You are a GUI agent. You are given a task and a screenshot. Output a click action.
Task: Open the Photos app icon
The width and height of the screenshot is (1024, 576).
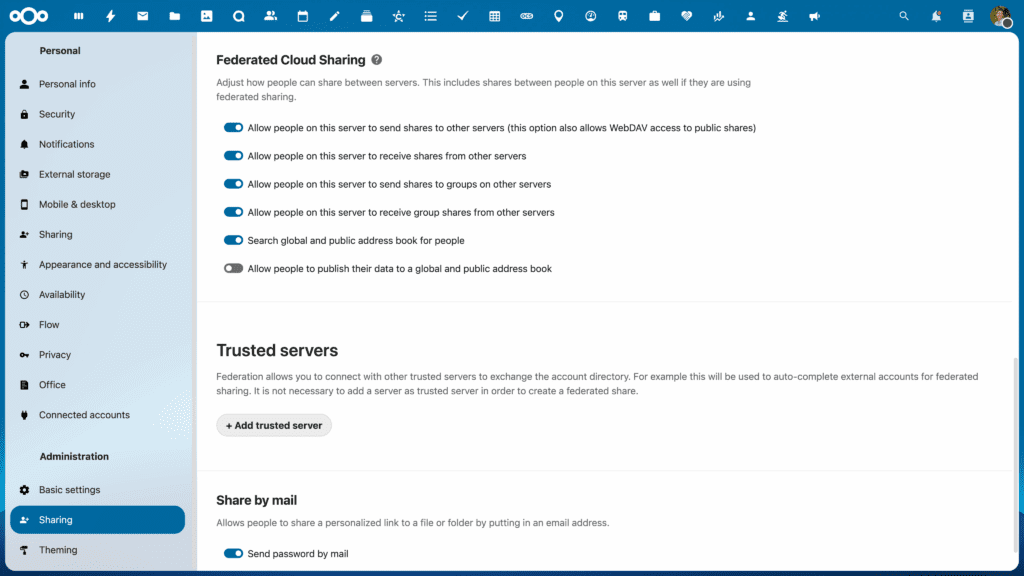[x=206, y=15]
